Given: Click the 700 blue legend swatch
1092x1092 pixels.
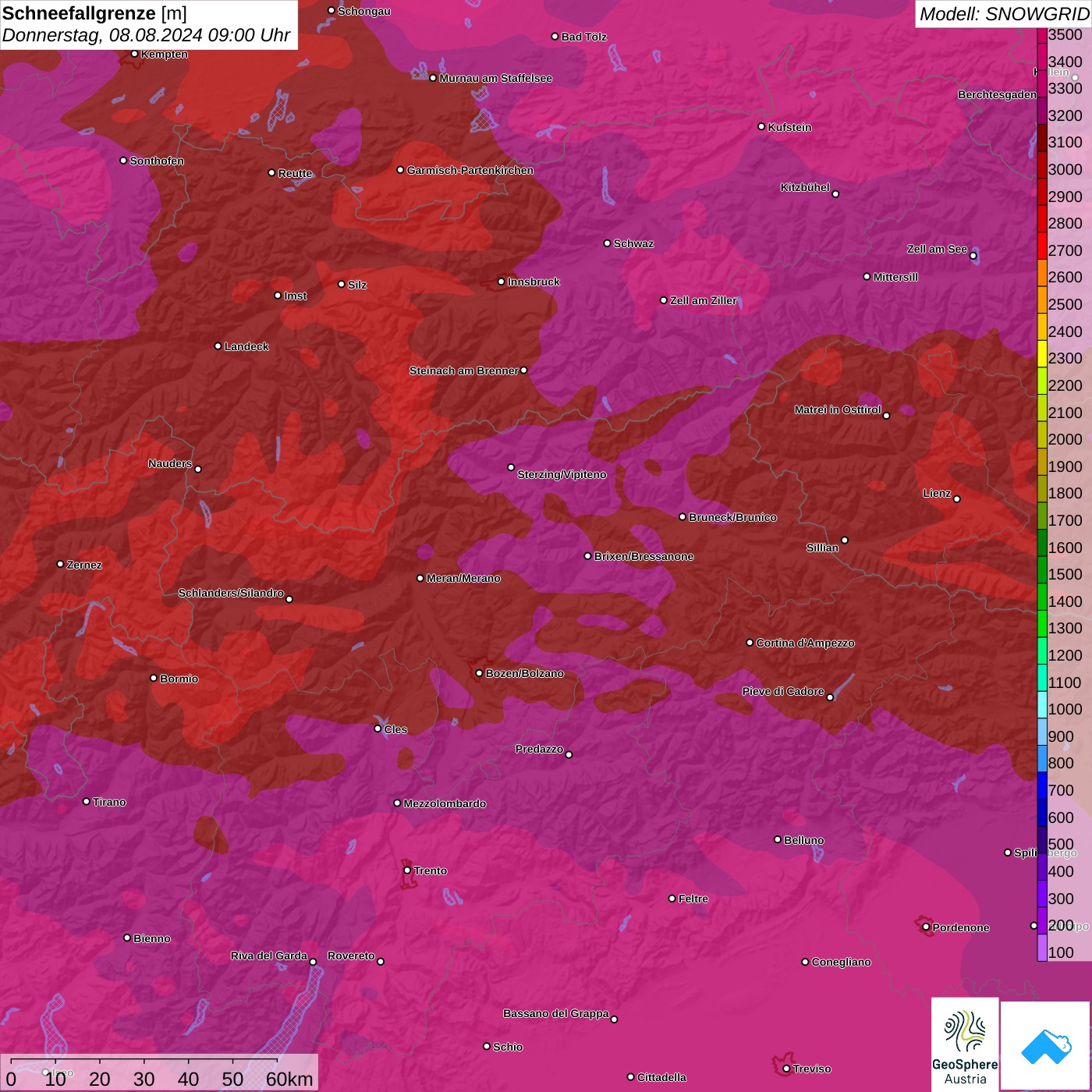Looking at the screenshot, I should pos(1042,785).
